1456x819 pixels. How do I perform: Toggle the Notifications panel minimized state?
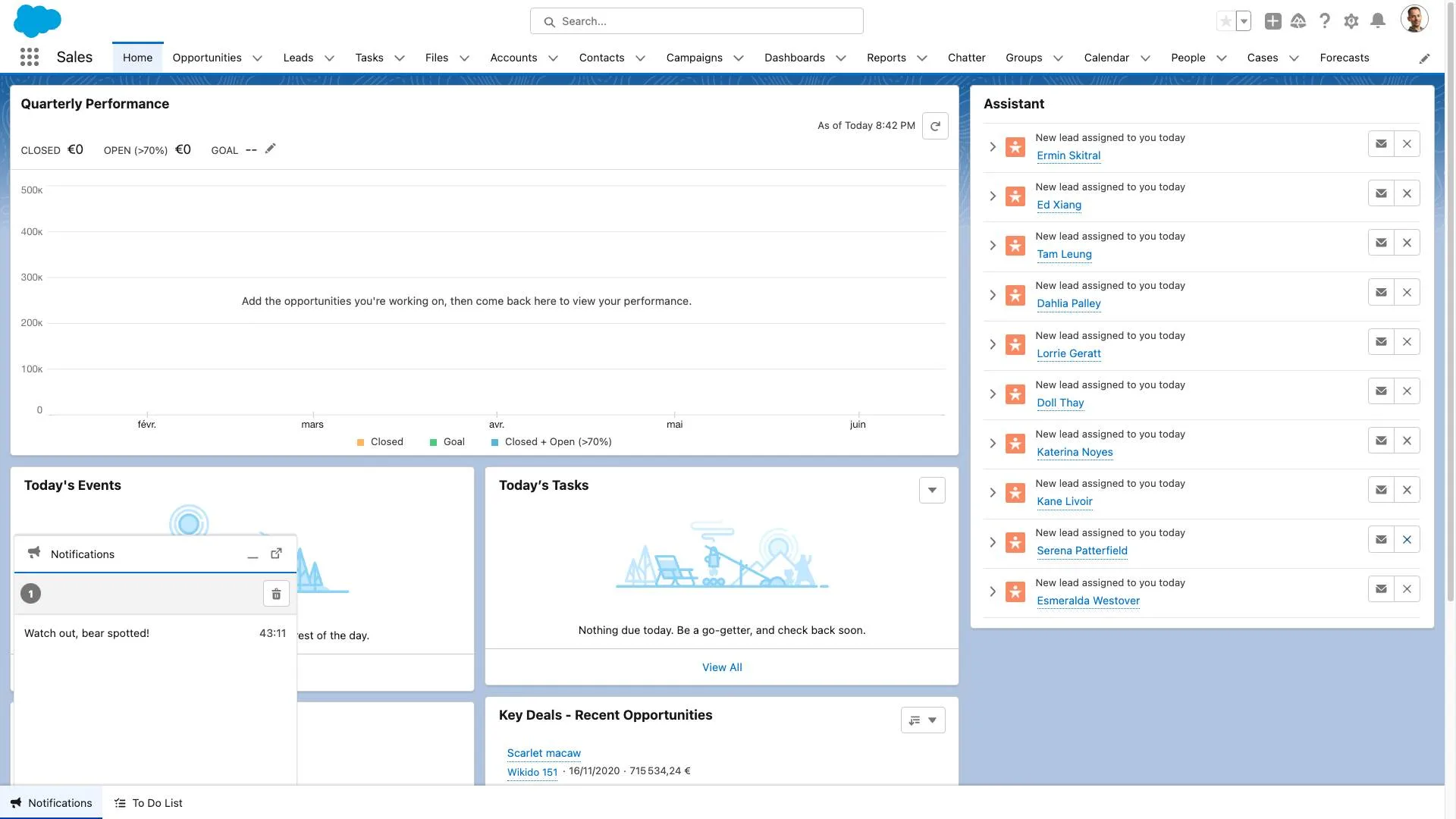click(x=252, y=554)
